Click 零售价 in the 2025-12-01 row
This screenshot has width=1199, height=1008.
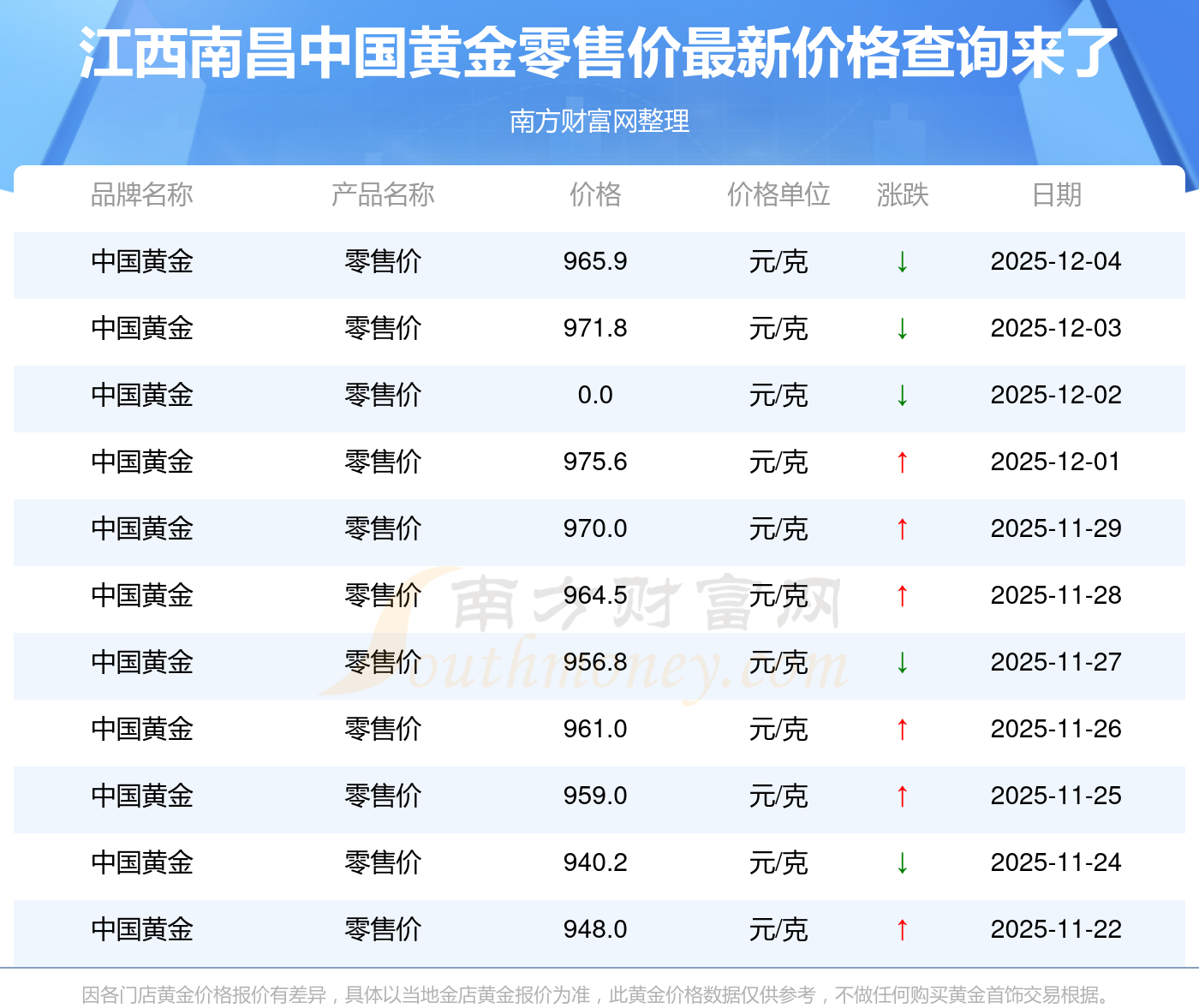point(383,462)
